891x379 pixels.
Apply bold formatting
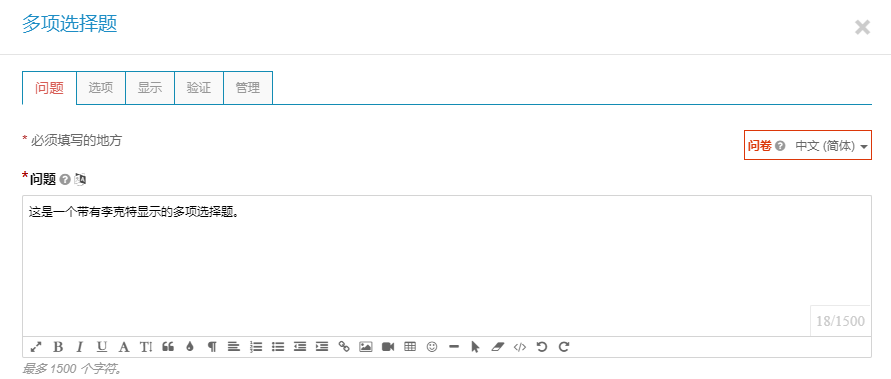click(x=58, y=347)
